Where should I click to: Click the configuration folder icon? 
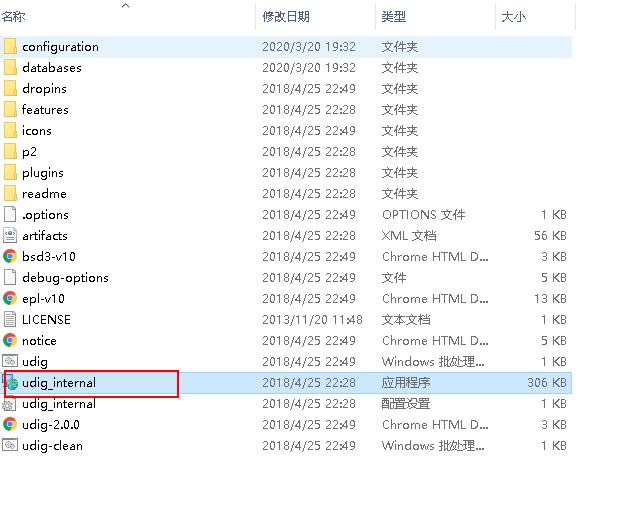(10, 47)
